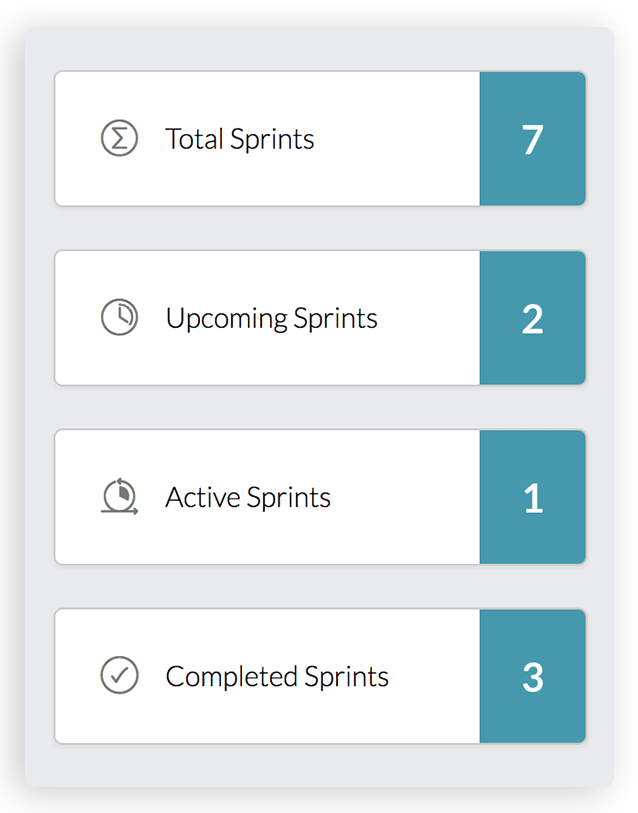638x813 pixels.
Task: Click the checkmark icon beside Completed Sprints
Action: coord(119,675)
